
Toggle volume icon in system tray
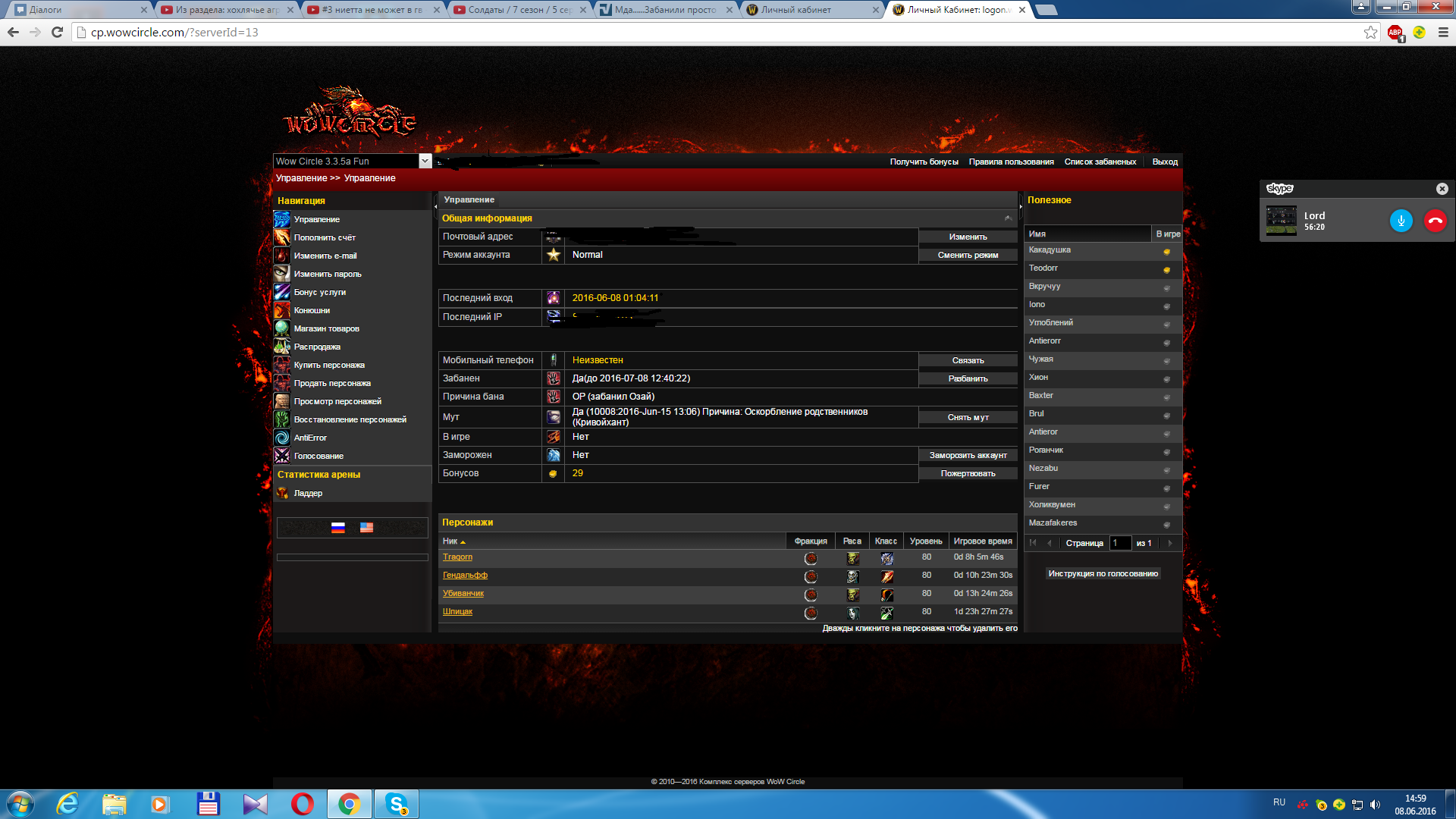coord(1376,805)
